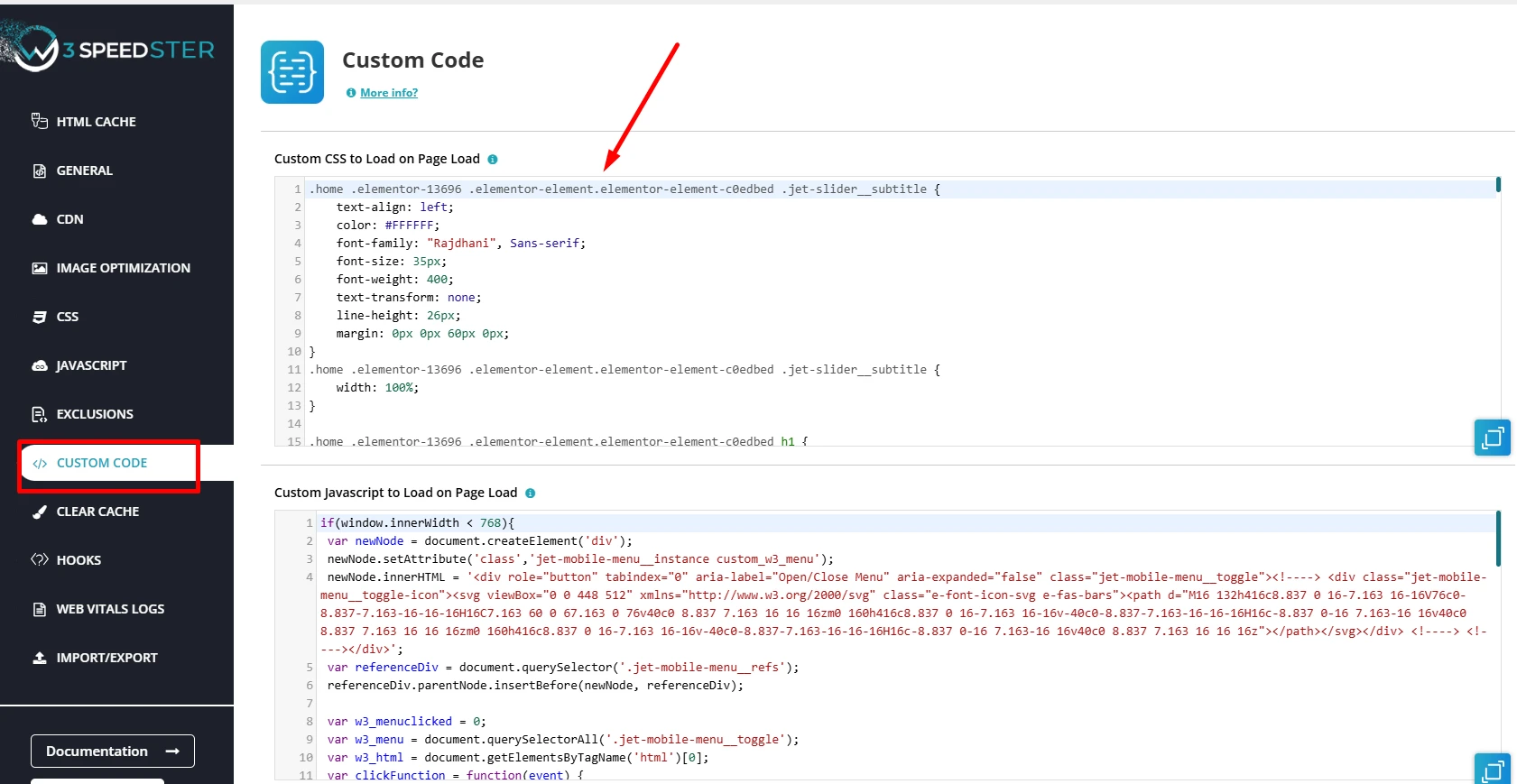Open the General settings tab
Screen dimensions: 1517x784
[x=84, y=171]
